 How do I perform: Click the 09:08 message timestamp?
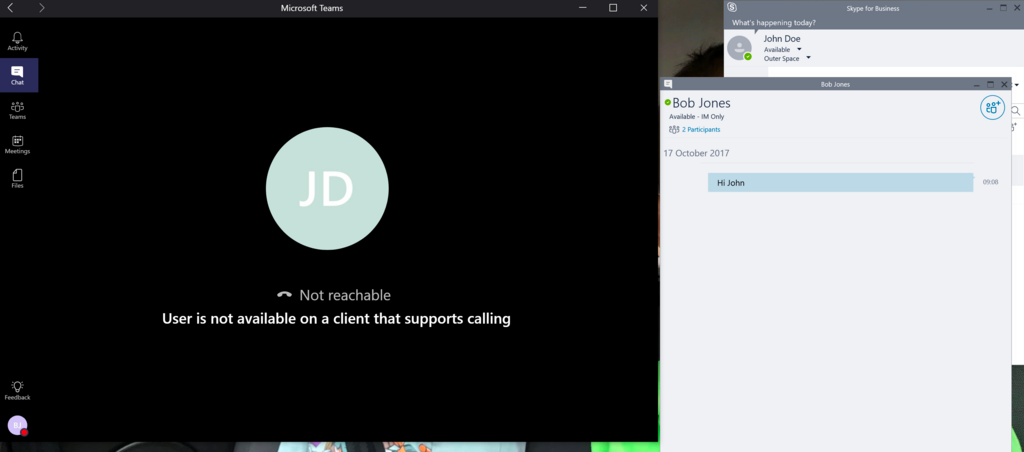coord(990,182)
